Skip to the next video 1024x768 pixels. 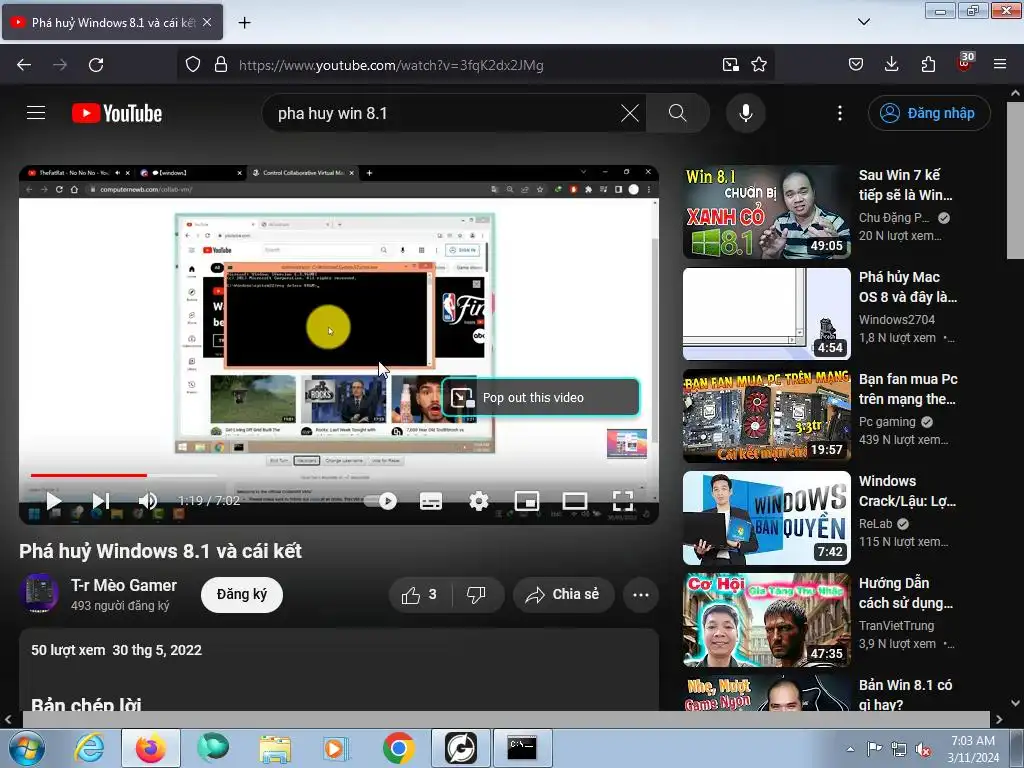tap(101, 501)
